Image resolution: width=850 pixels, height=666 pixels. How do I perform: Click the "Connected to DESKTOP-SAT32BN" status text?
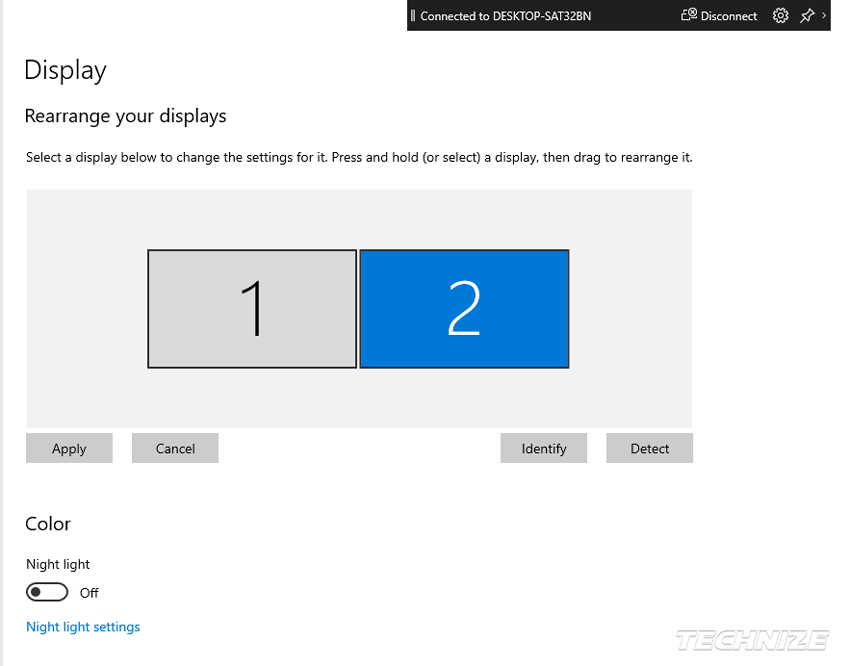[x=505, y=16]
